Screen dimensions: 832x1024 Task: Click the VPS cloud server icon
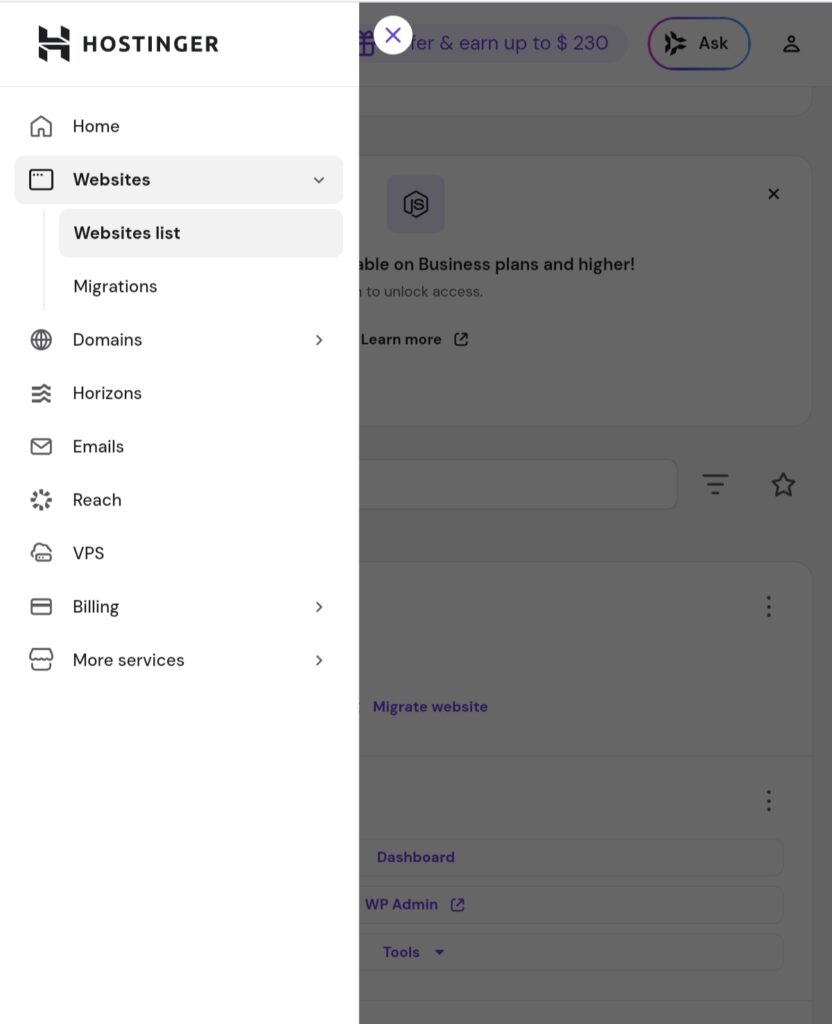point(41,553)
